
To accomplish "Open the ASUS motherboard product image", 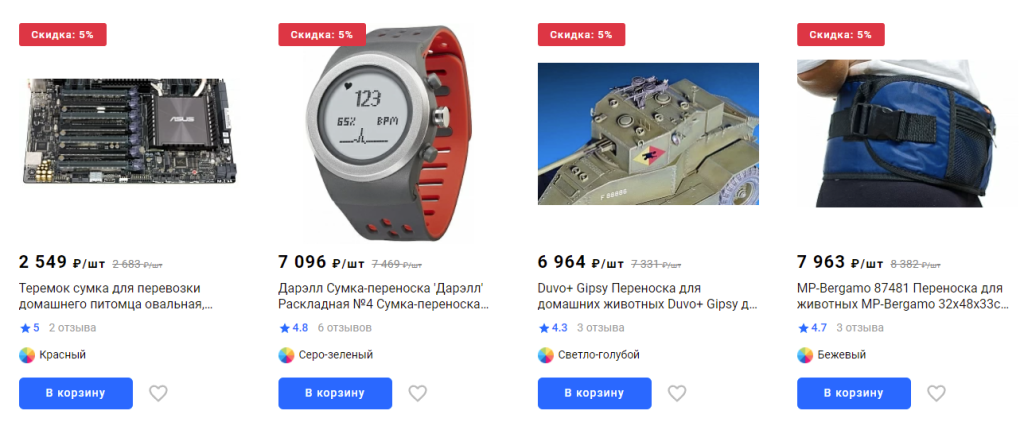I will (131, 132).
